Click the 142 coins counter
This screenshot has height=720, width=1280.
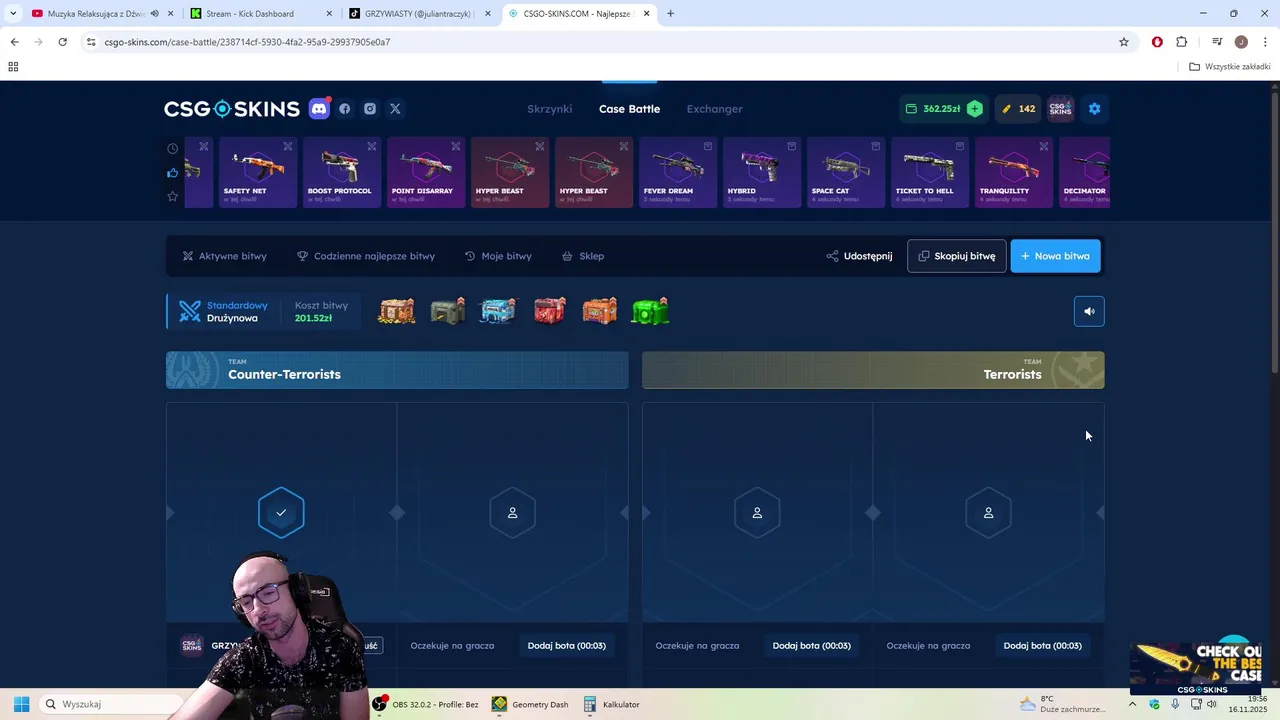1019,109
